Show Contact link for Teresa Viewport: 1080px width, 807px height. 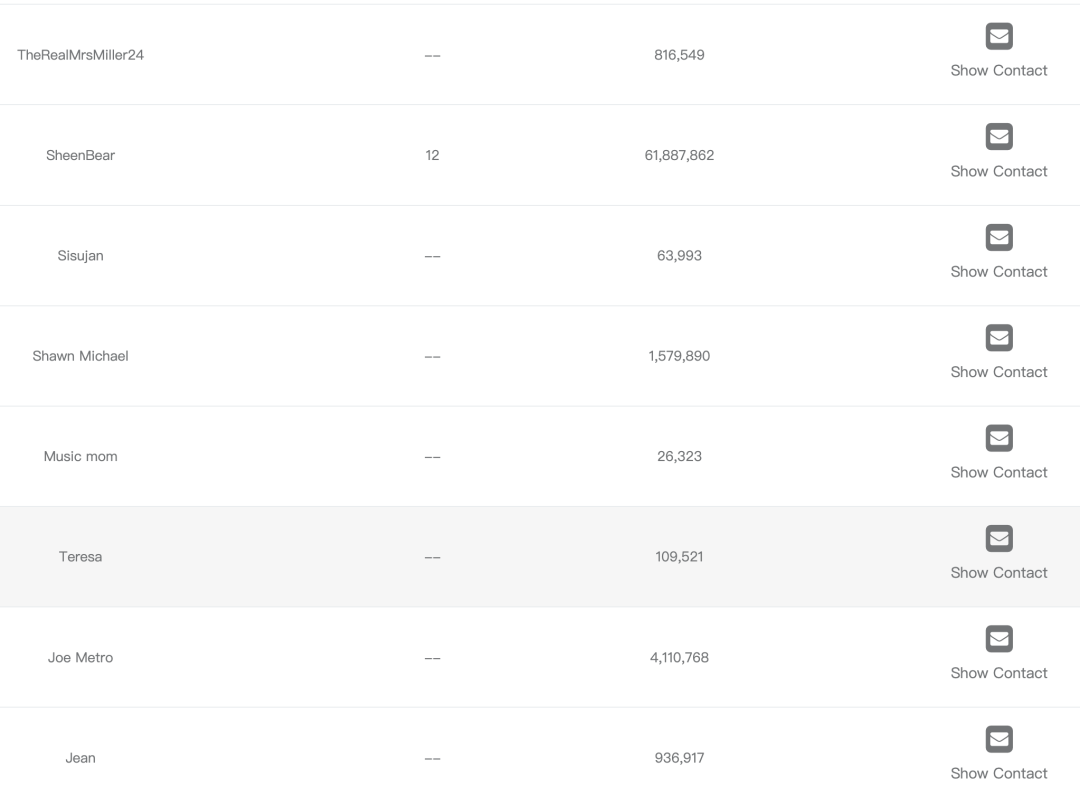pos(999,572)
